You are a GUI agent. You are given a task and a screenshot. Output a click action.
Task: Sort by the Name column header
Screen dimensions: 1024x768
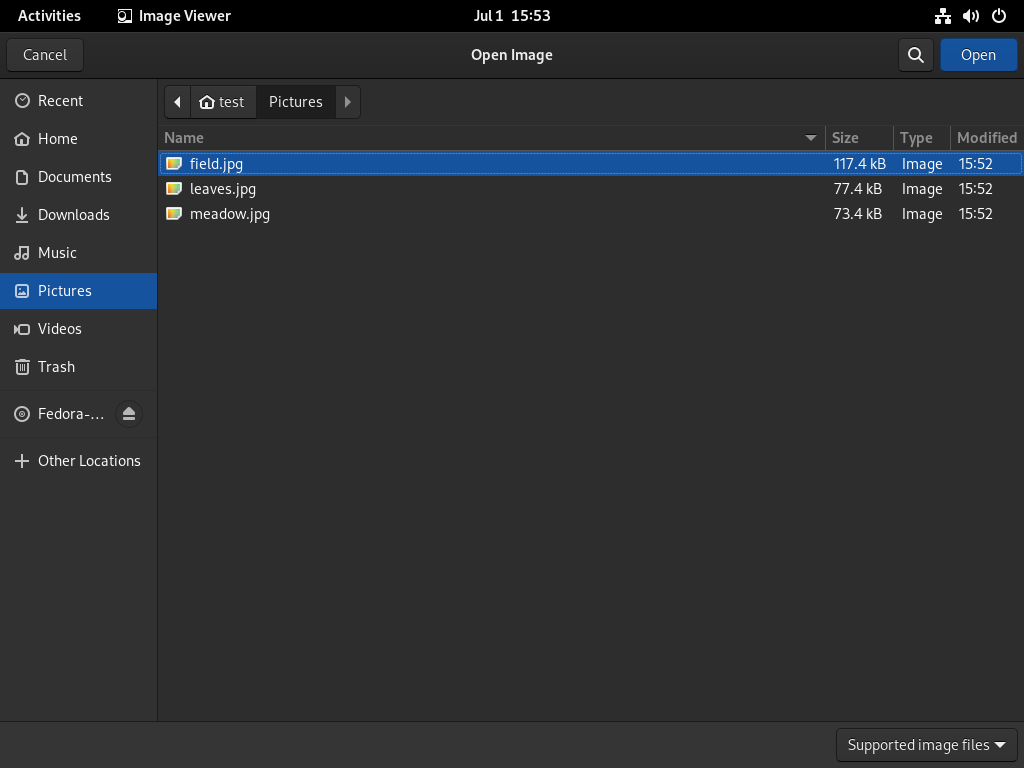491,138
